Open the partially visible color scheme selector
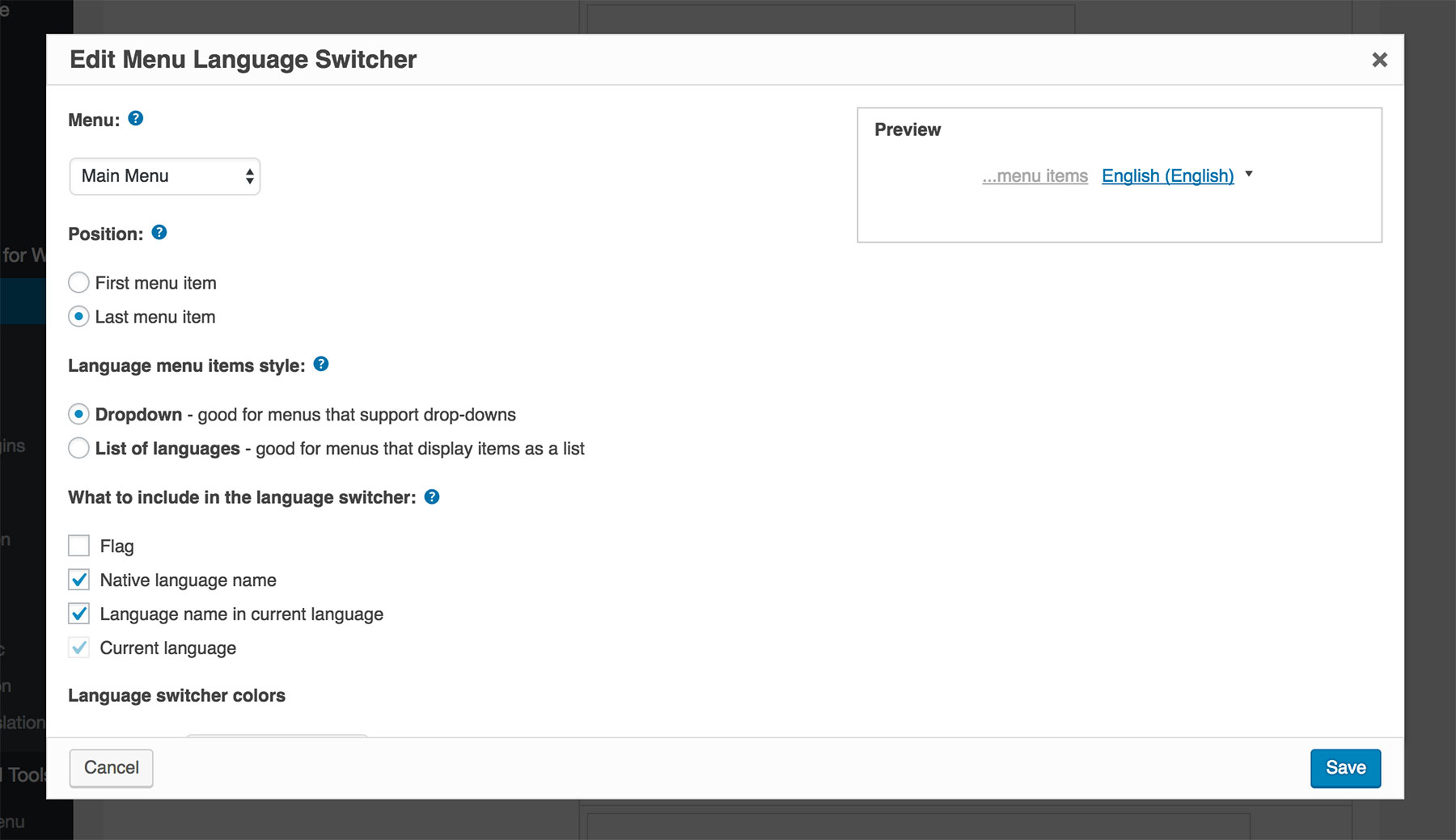1456x840 pixels. [275, 738]
